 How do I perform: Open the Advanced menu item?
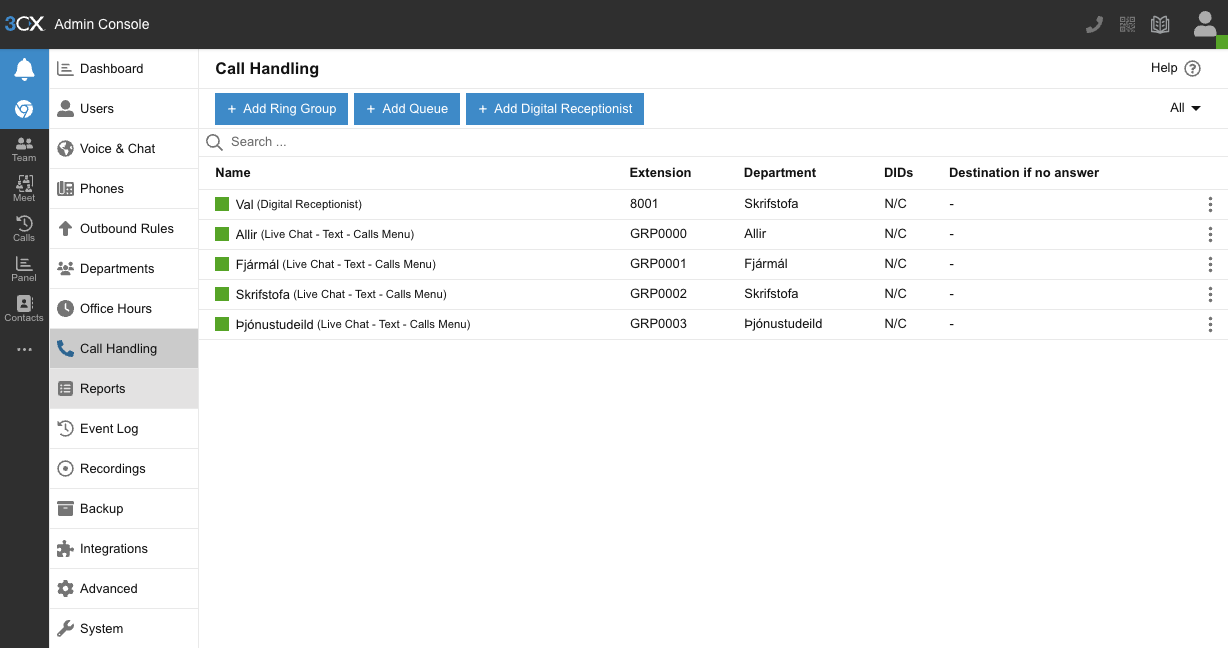coord(124,589)
